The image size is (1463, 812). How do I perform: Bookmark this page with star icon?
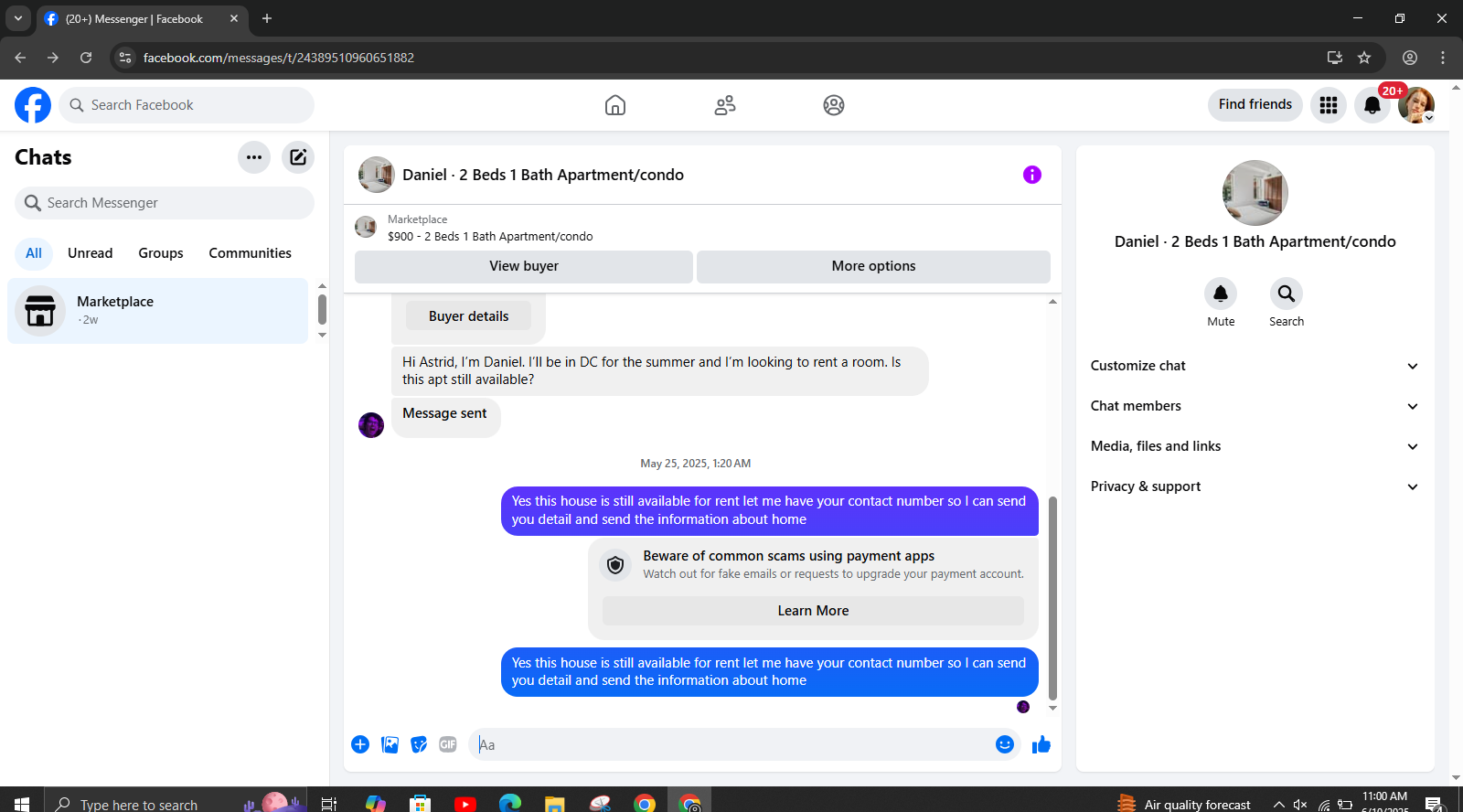[x=1364, y=58]
